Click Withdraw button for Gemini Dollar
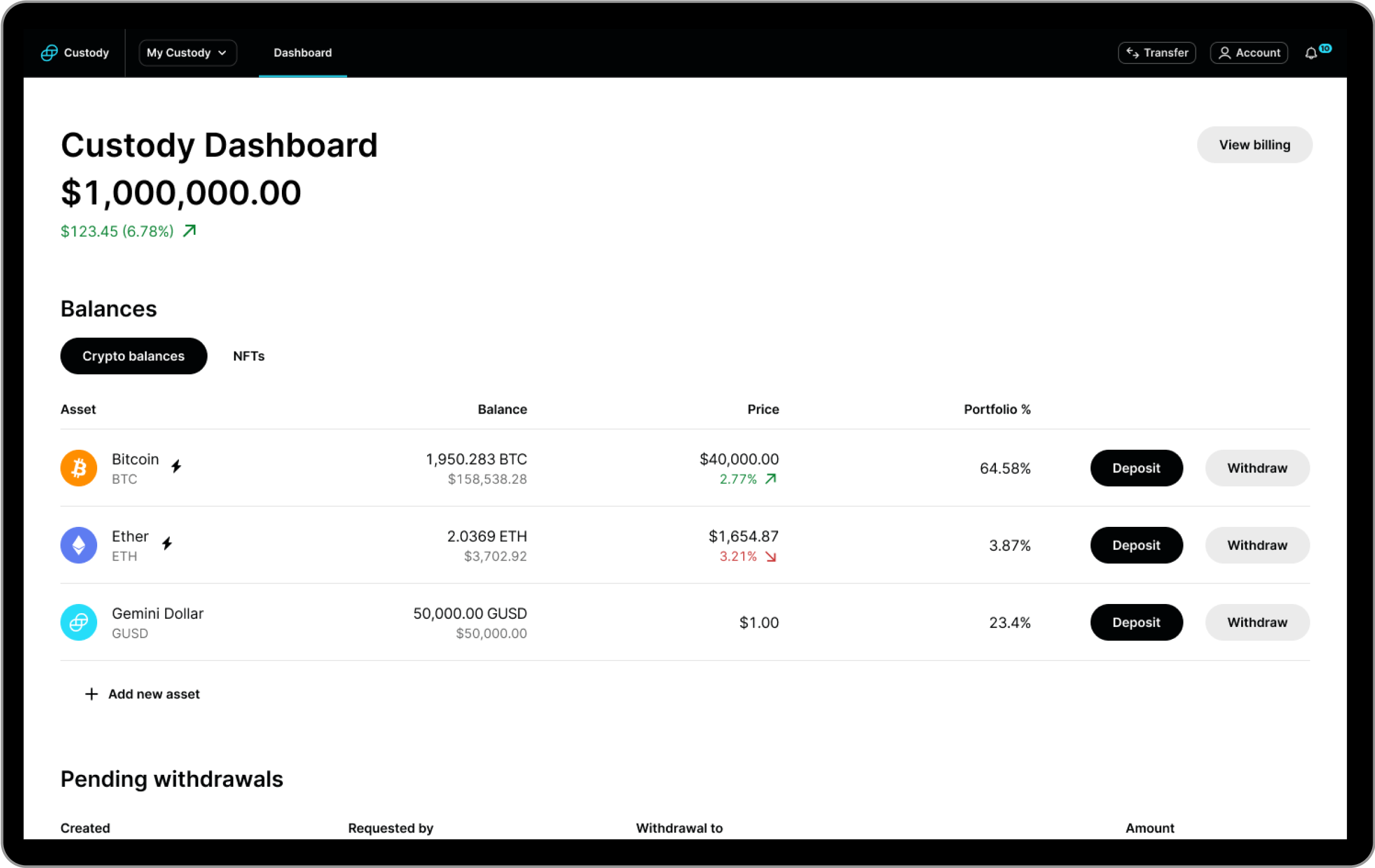This screenshot has height=868, width=1375. click(1257, 622)
